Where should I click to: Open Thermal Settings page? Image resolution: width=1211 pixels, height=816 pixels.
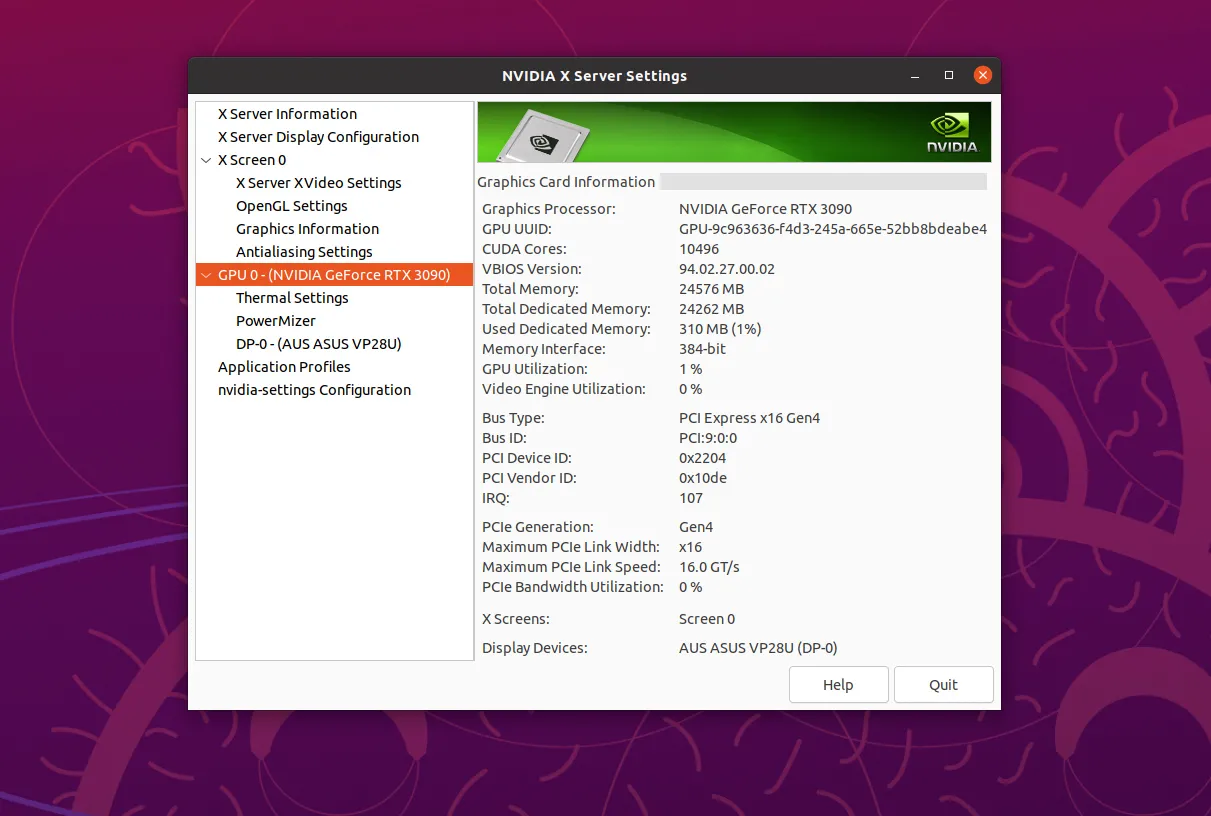(x=292, y=298)
